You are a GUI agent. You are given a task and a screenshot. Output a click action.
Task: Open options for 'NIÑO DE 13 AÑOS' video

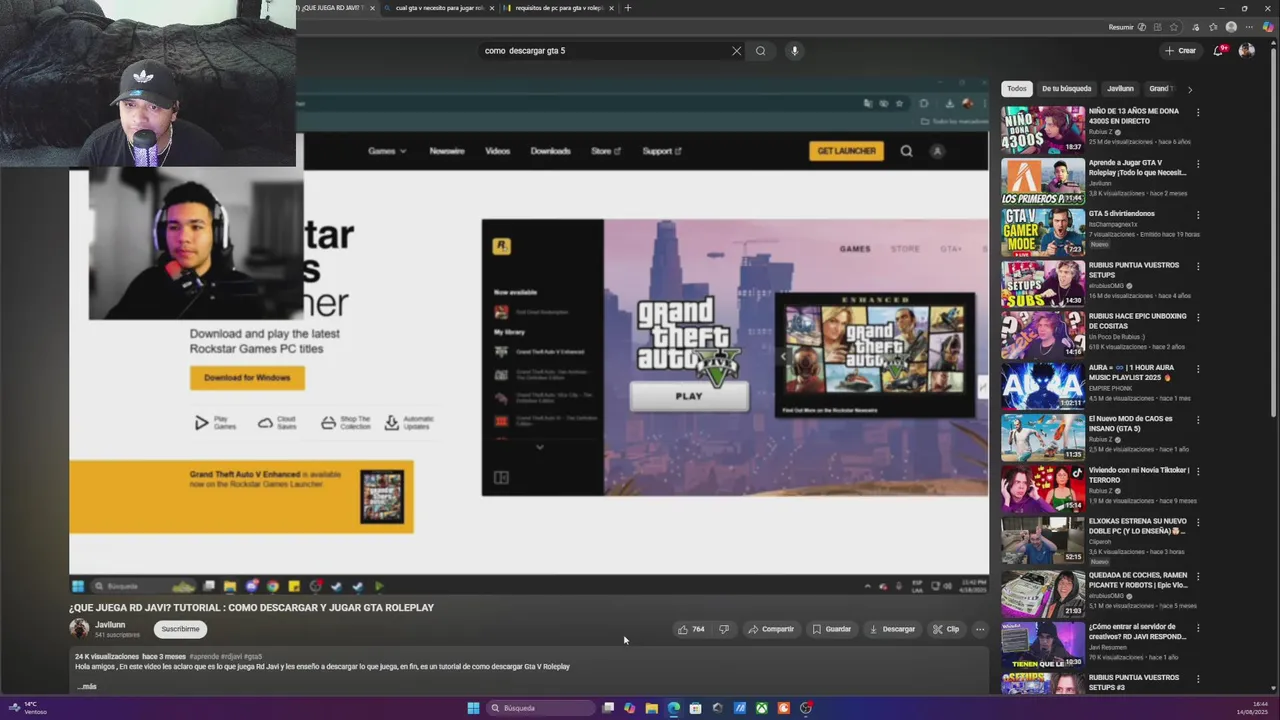pos(1198,112)
